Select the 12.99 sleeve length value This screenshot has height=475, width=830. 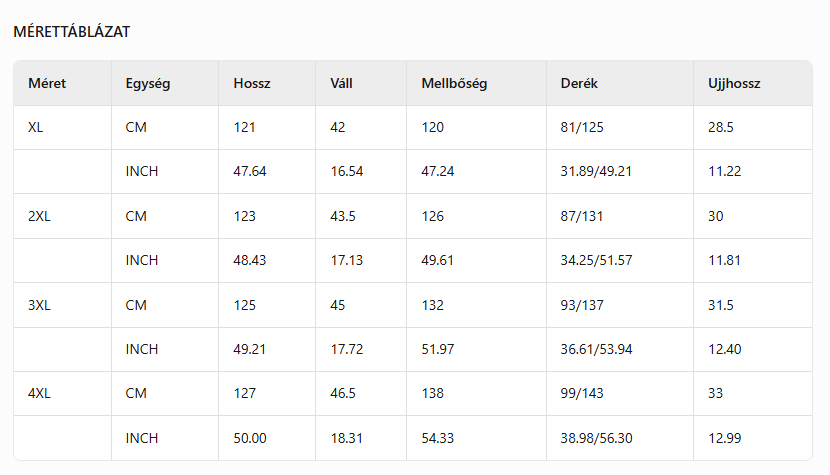[723, 438]
